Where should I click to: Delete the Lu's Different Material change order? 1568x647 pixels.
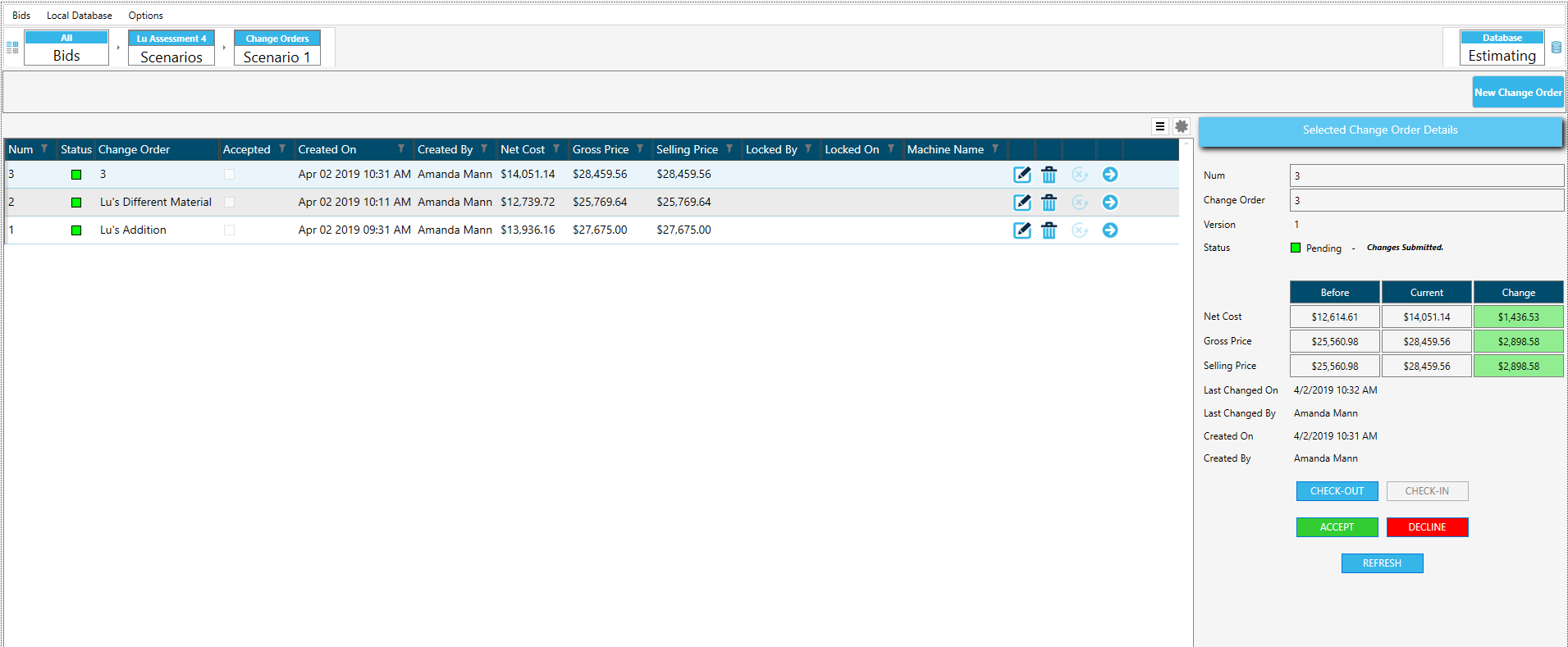point(1049,203)
